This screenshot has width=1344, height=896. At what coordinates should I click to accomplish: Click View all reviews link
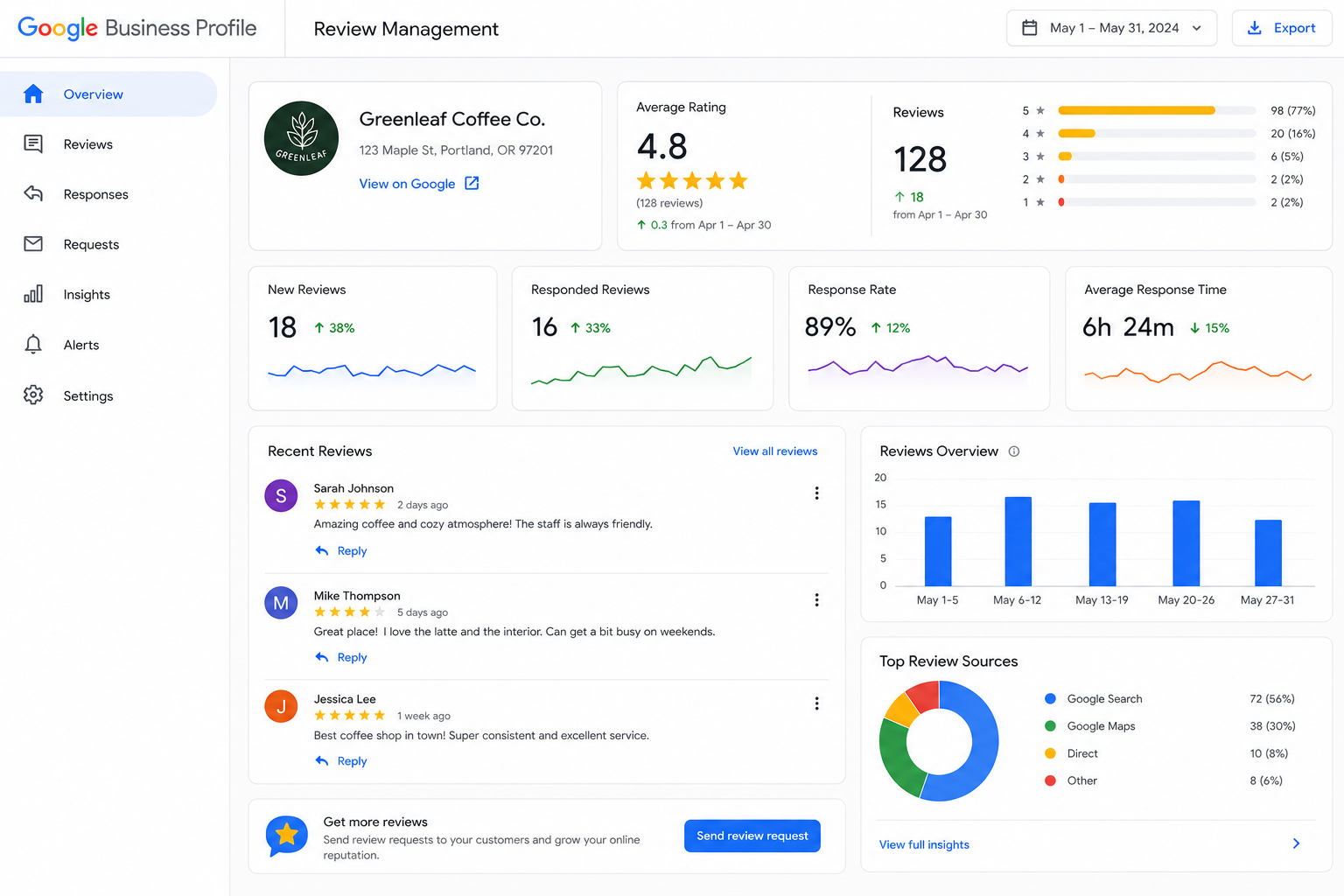point(775,451)
